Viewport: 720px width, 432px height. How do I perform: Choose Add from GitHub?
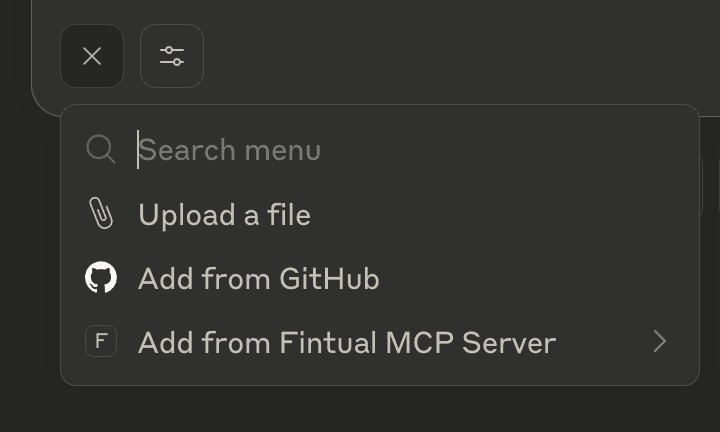point(380,278)
